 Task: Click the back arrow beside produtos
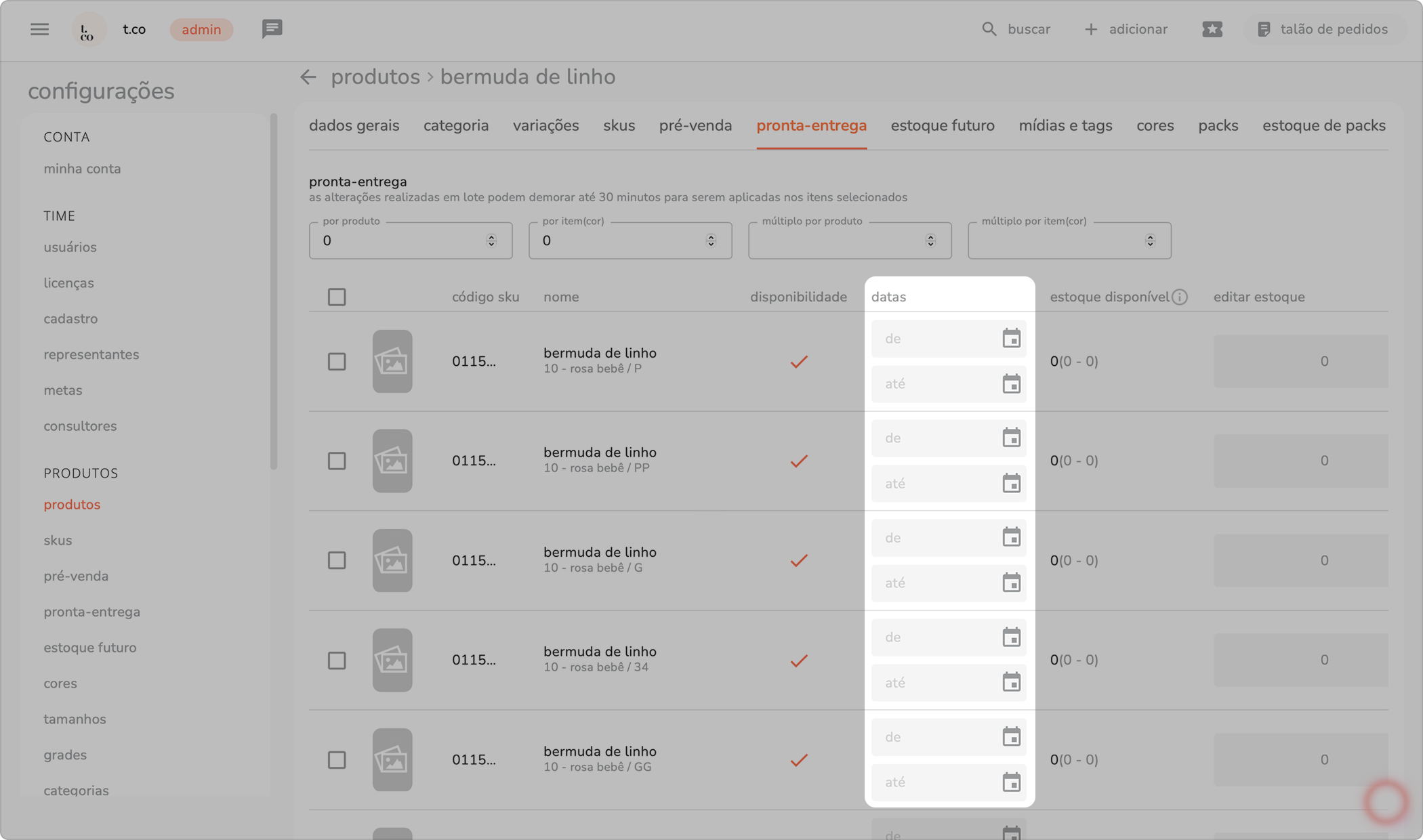tap(308, 77)
